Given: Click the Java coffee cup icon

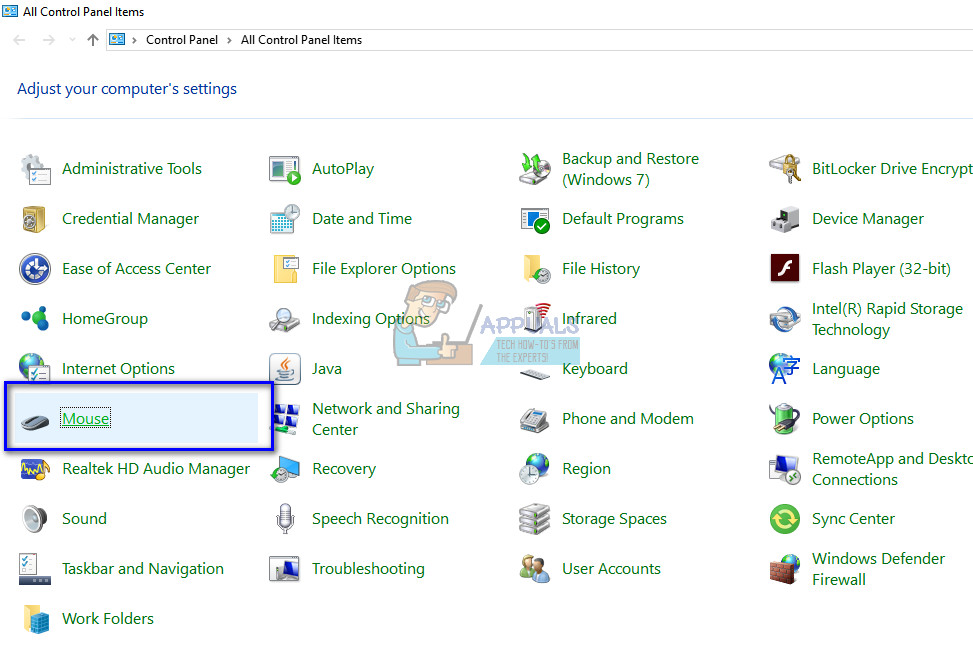Looking at the screenshot, I should [x=285, y=369].
